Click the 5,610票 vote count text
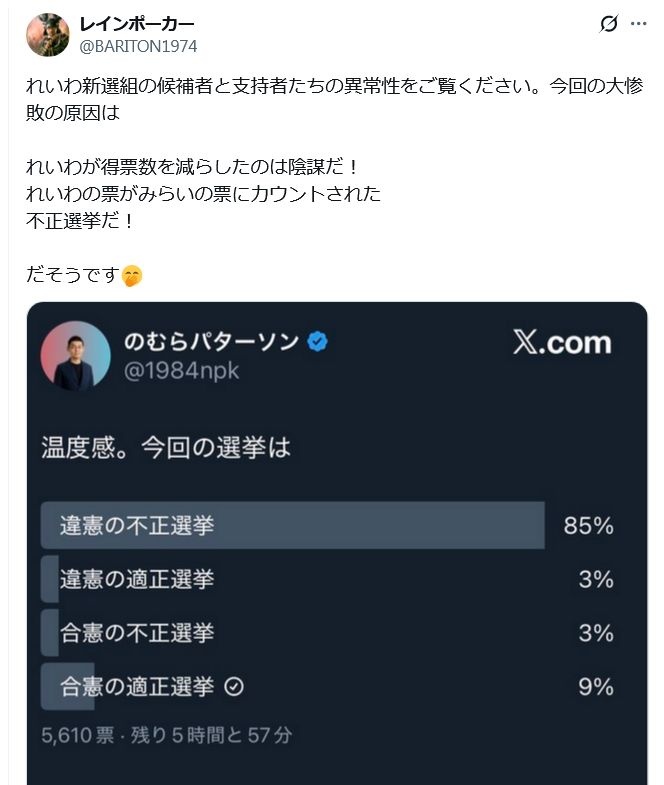 pyautogui.click(x=78, y=735)
